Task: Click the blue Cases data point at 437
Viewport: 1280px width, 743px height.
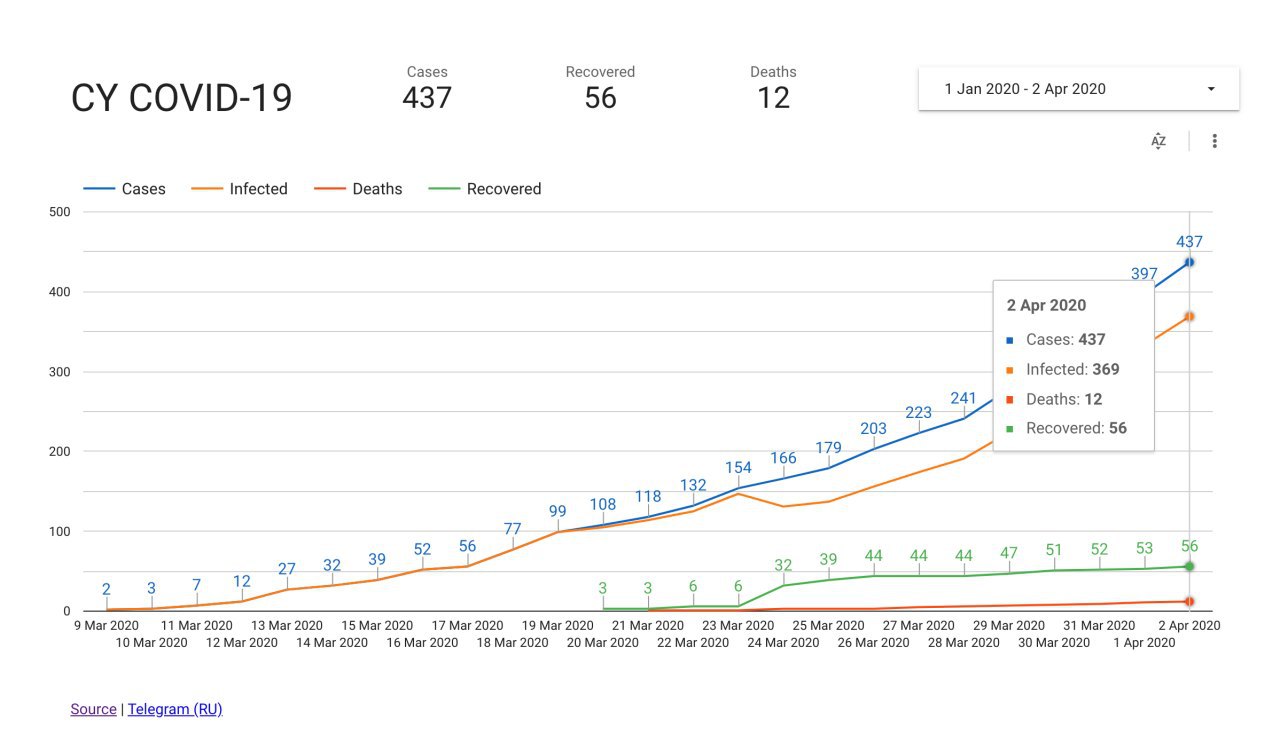Action: coord(1189,262)
